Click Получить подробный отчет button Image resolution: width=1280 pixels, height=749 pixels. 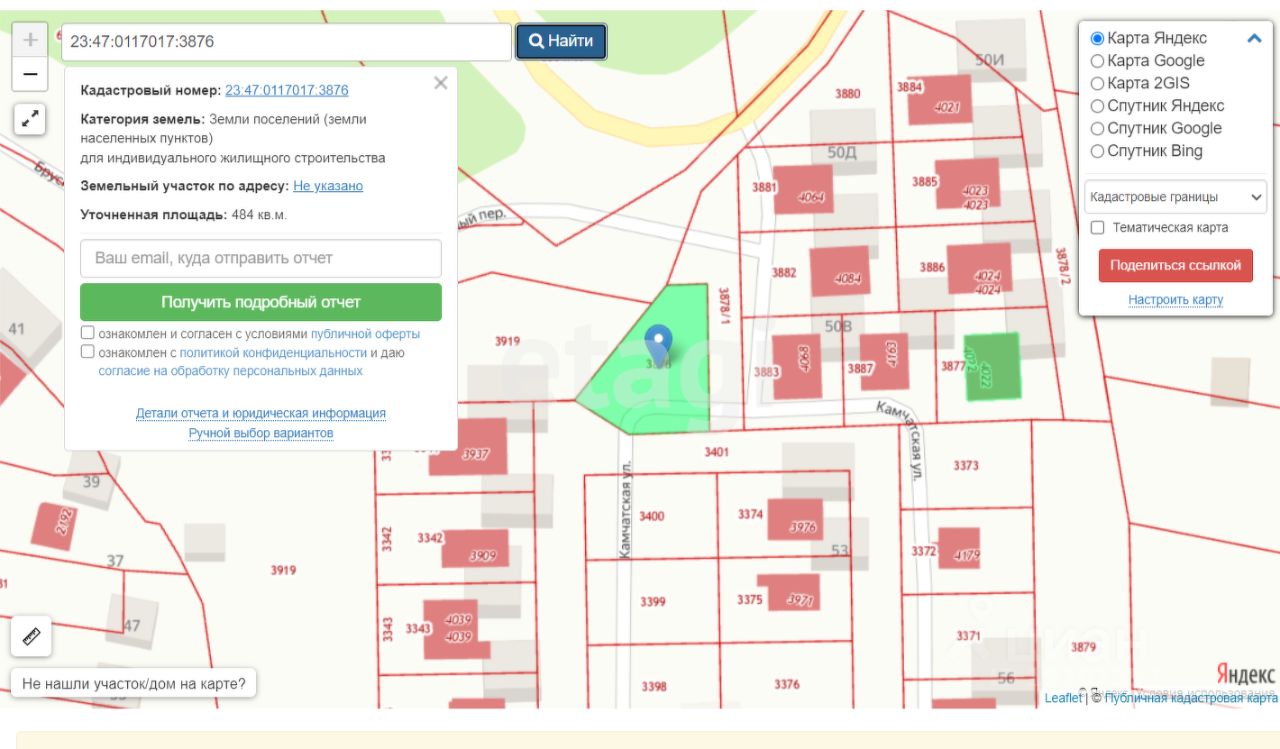point(261,302)
